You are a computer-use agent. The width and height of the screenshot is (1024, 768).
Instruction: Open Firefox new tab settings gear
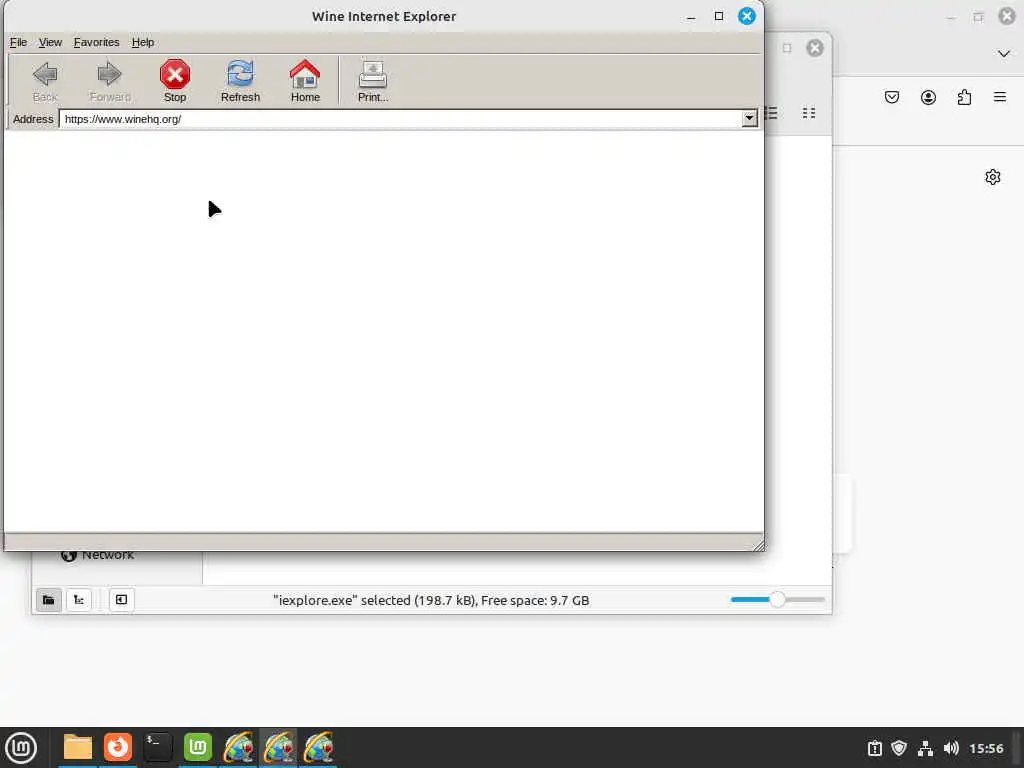coord(993,177)
